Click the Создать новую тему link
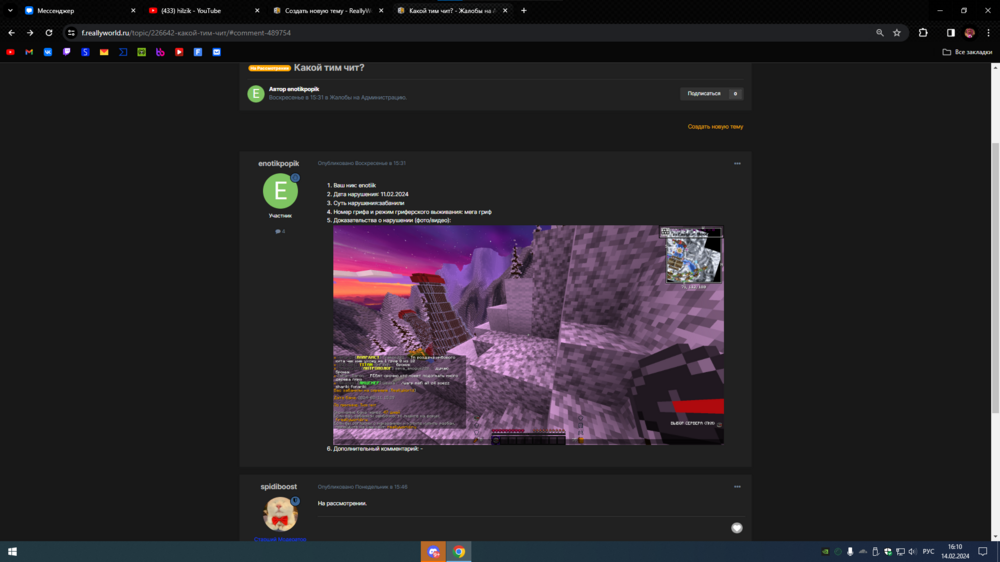Image resolution: width=1000 pixels, height=562 pixels. tap(715, 126)
